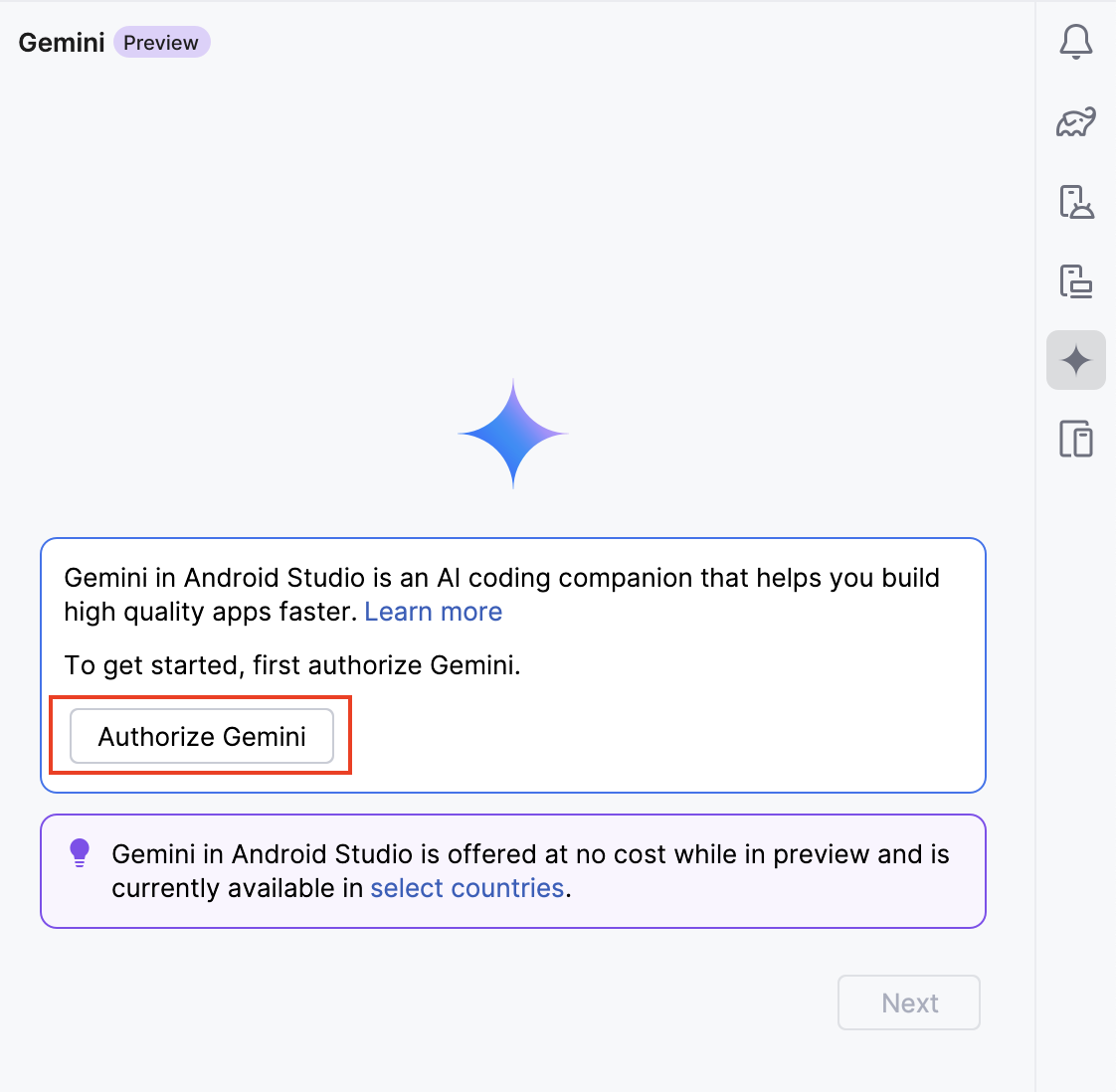Click the purple lightbulb tip icon

pos(80,853)
